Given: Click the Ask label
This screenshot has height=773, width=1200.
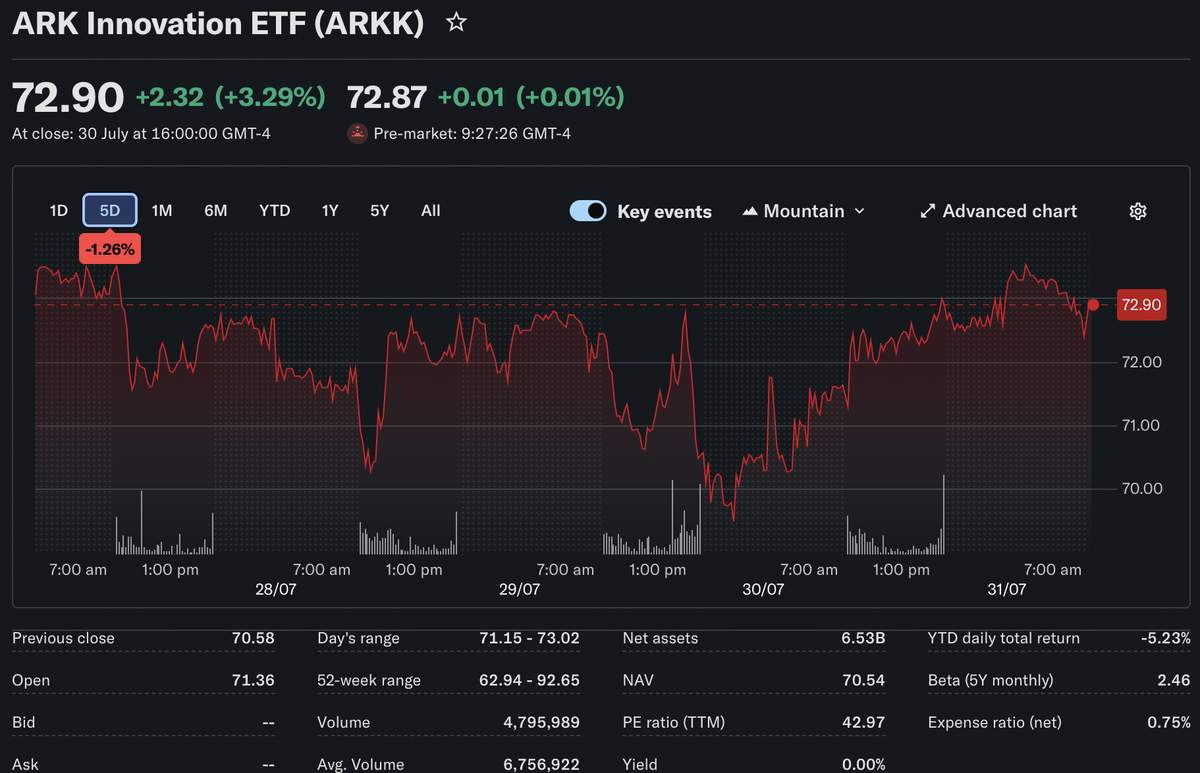Looking at the screenshot, I should tap(25, 764).
